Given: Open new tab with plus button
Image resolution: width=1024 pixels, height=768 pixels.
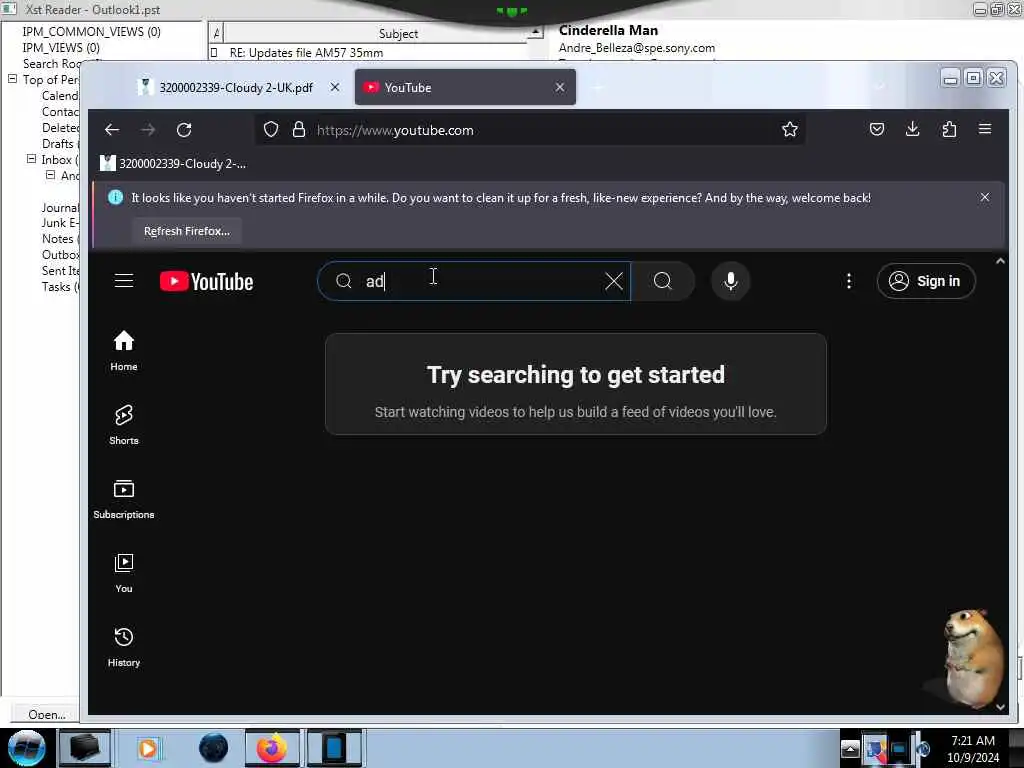Looking at the screenshot, I should point(598,88).
